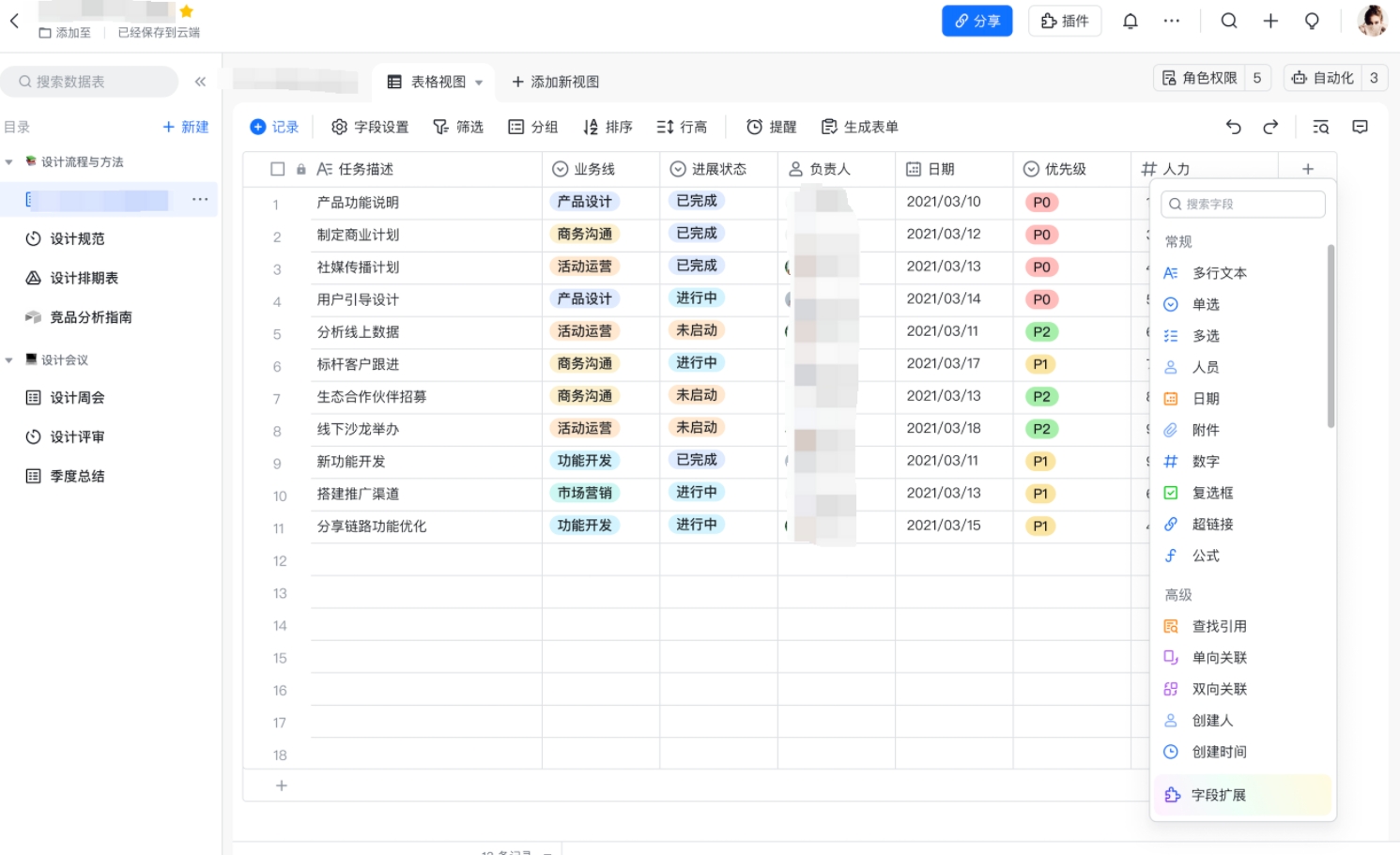
Task: Collapse the 设计流程与方法 folder
Action: [9, 162]
